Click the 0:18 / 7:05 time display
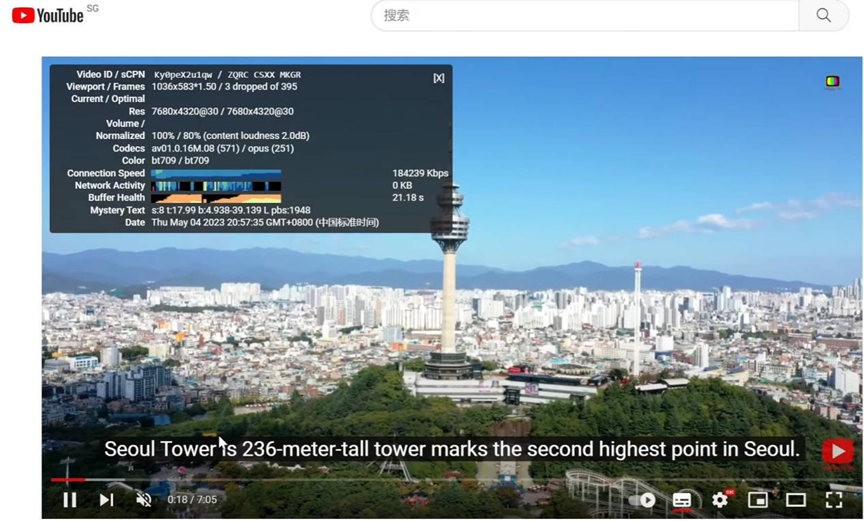 tap(192, 499)
